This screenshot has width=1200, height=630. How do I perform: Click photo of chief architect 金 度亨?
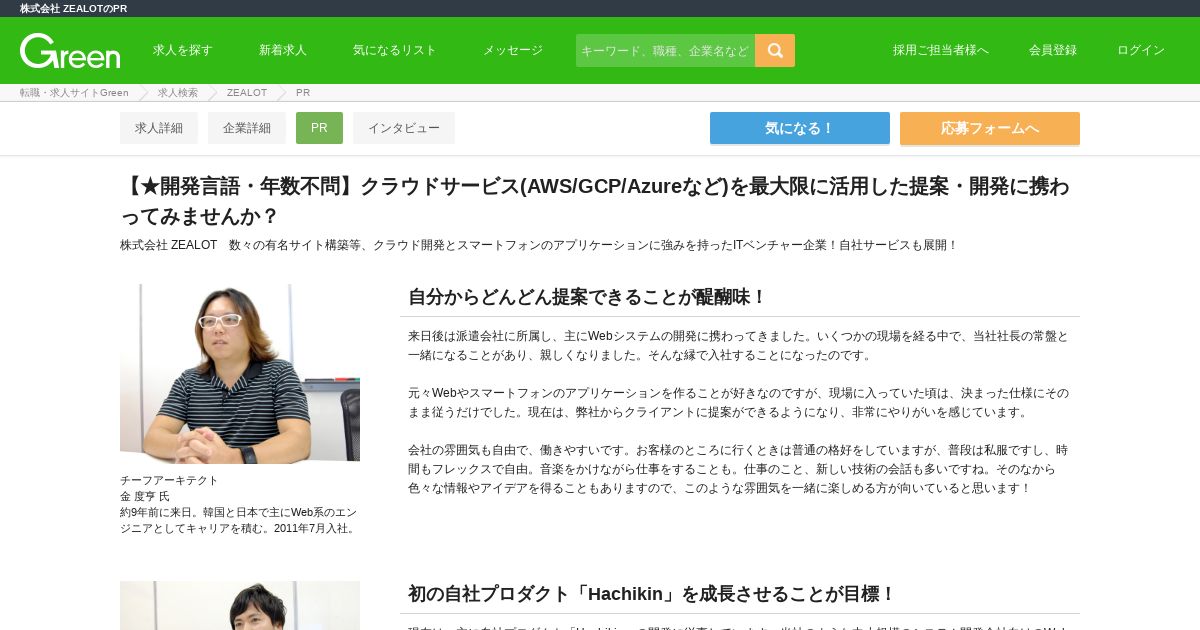(240, 374)
